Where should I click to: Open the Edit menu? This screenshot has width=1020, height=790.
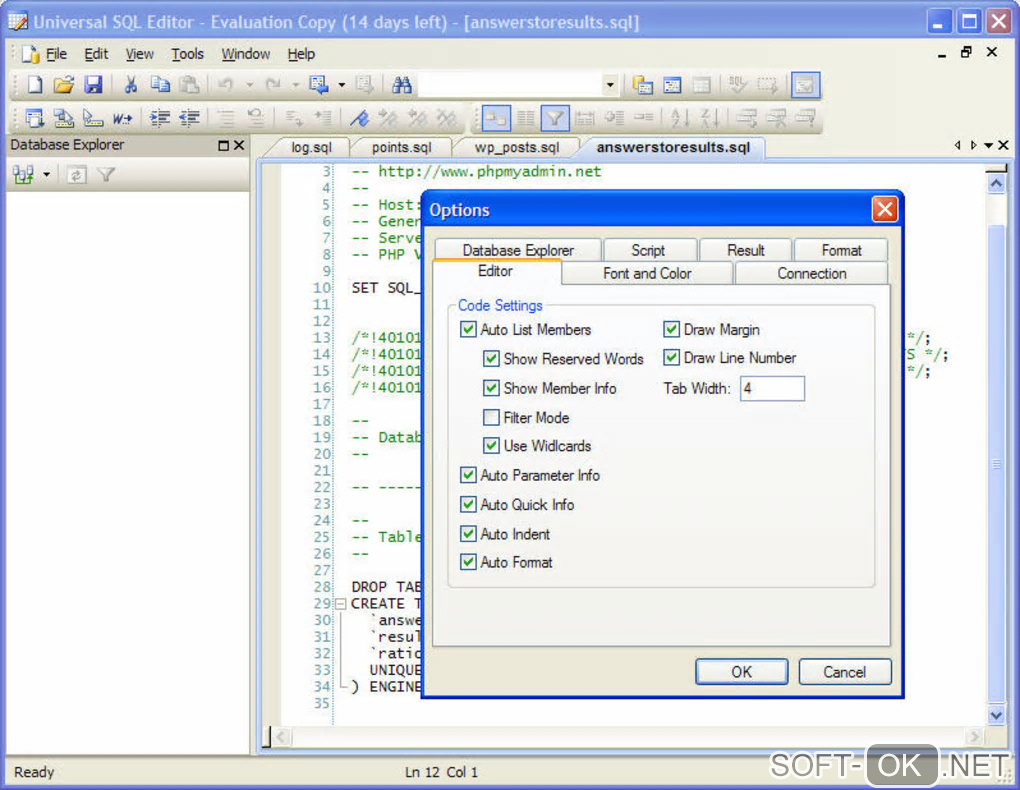[96, 54]
